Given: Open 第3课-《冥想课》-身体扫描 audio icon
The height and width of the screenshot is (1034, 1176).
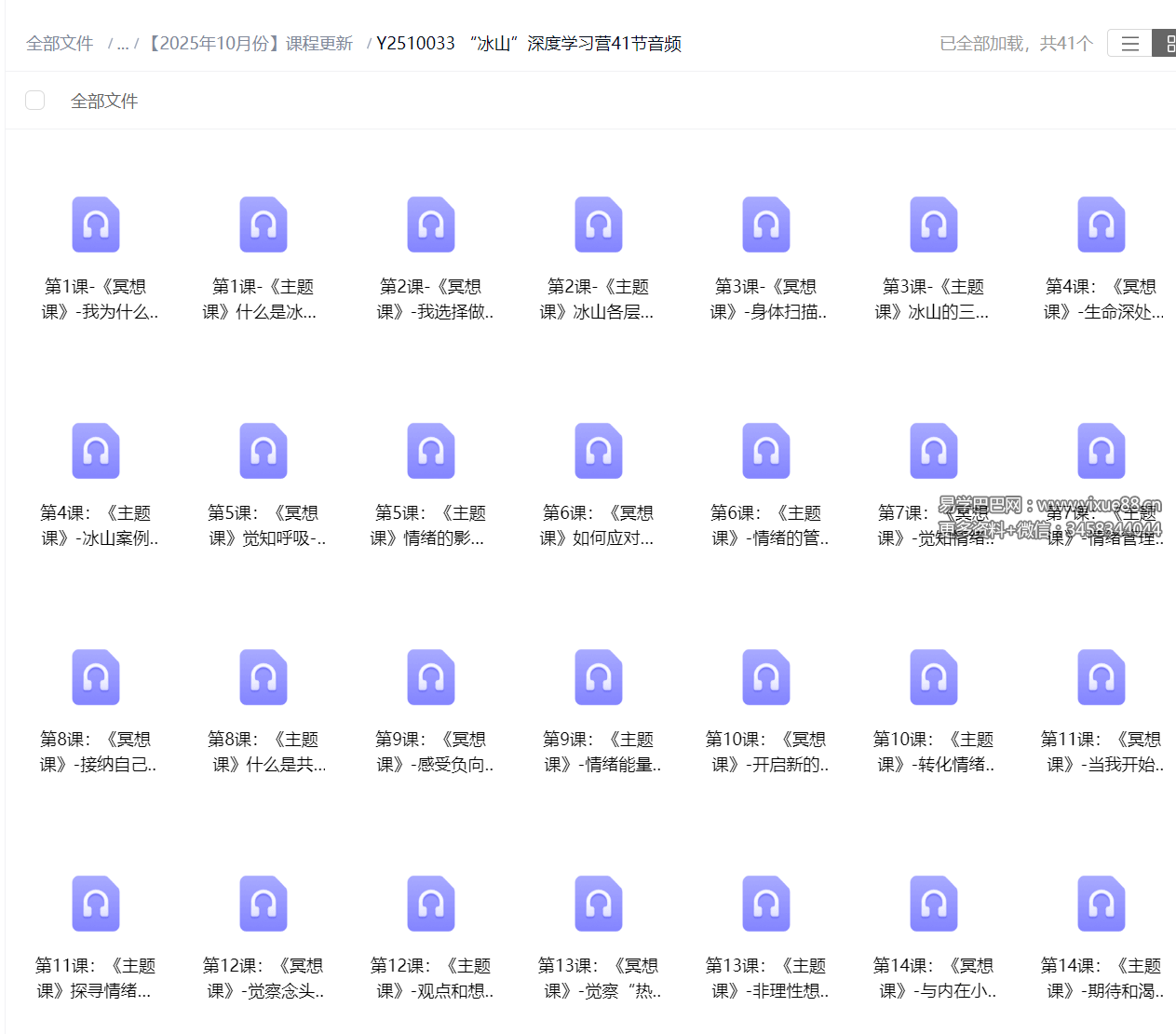Looking at the screenshot, I should click(x=766, y=224).
